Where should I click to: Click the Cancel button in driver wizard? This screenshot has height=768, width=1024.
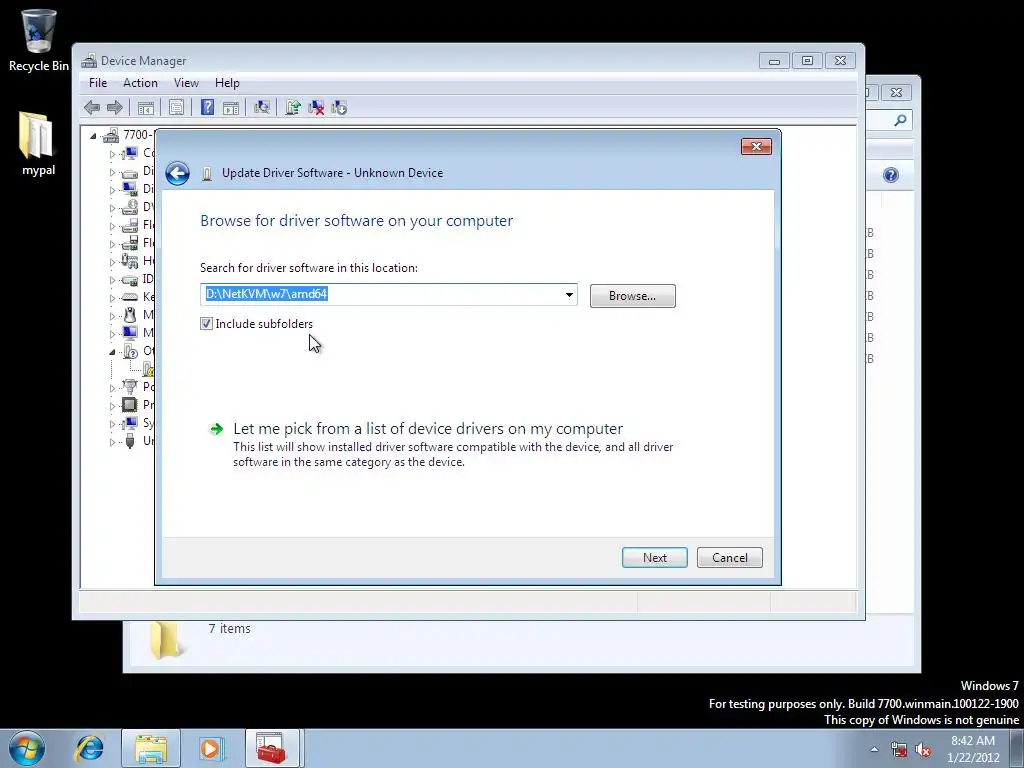pyautogui.click(x=729, y=558)
